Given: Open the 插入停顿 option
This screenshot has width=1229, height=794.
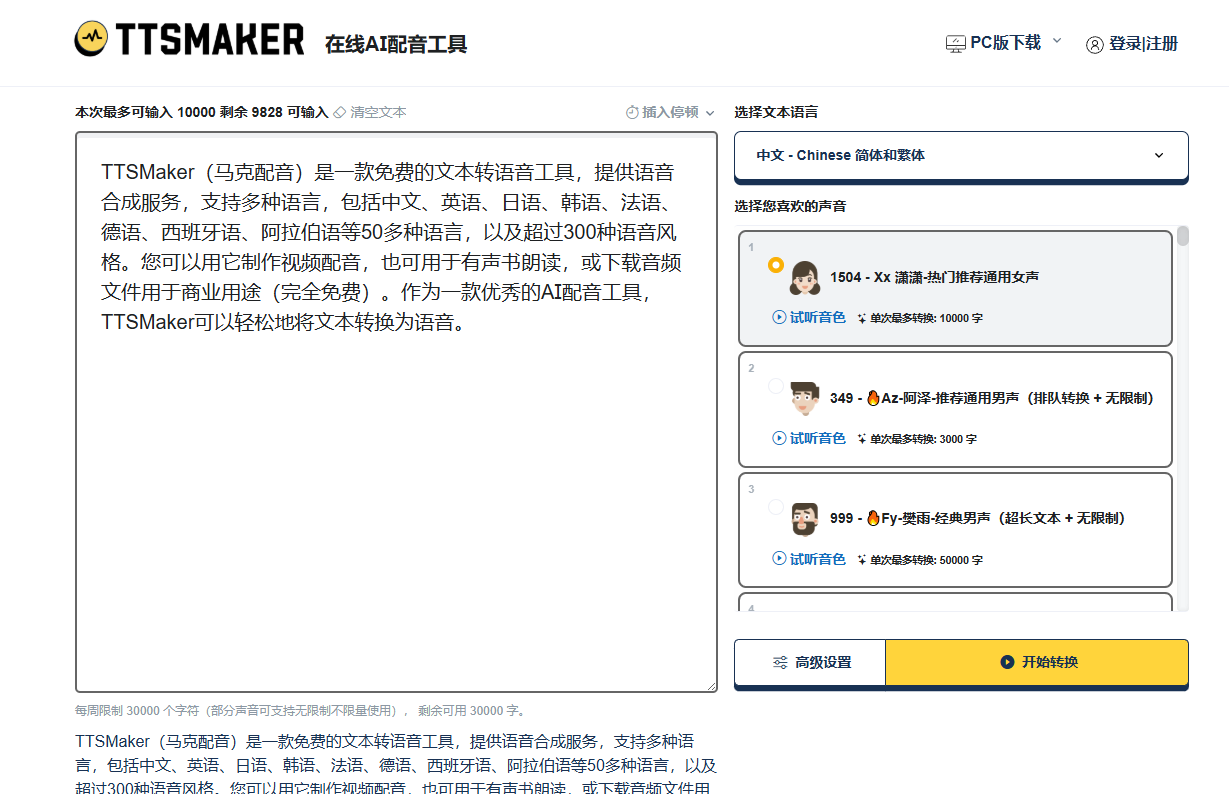Looking at the screenshot, I should (670, 112).
